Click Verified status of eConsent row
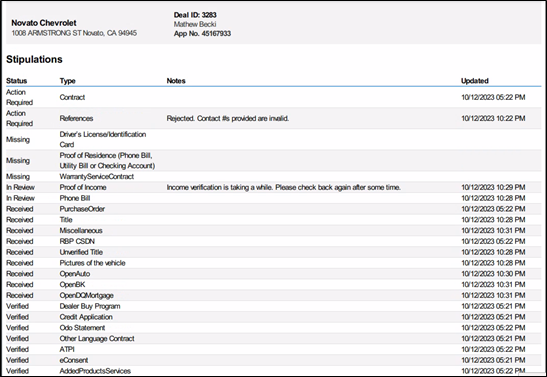Image resolution: width=547 pixels, height=377 pixels. 17,360
